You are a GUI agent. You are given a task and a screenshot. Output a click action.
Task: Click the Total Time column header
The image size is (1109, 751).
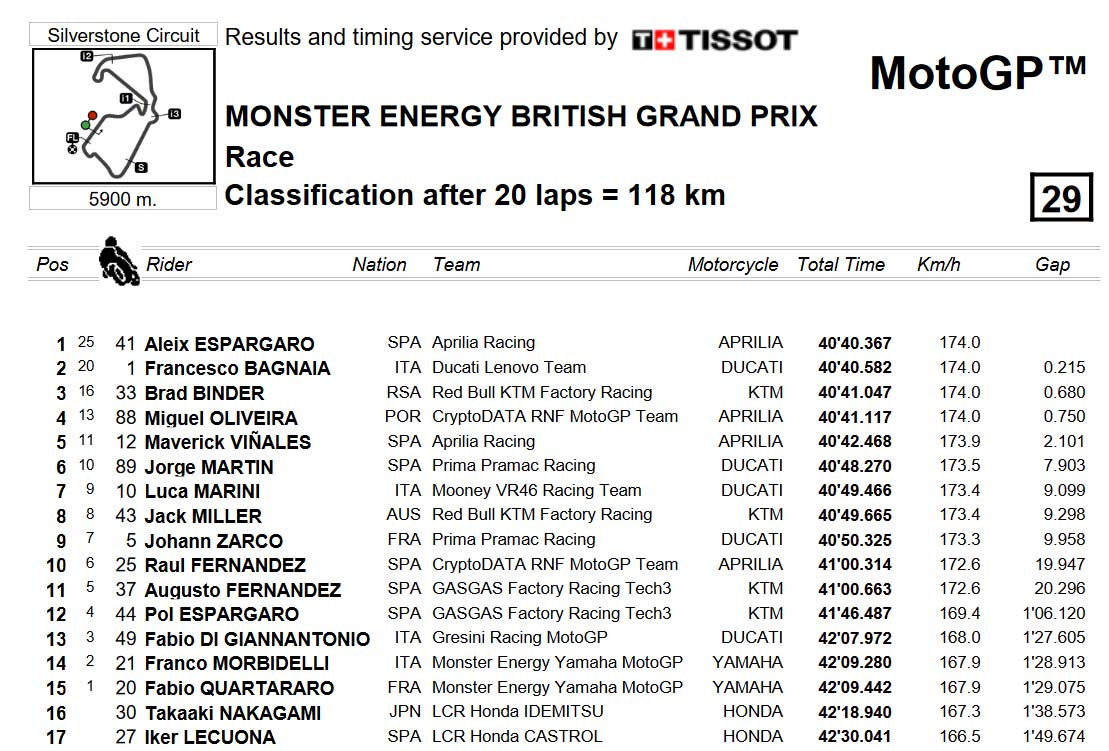coord(841,264)
